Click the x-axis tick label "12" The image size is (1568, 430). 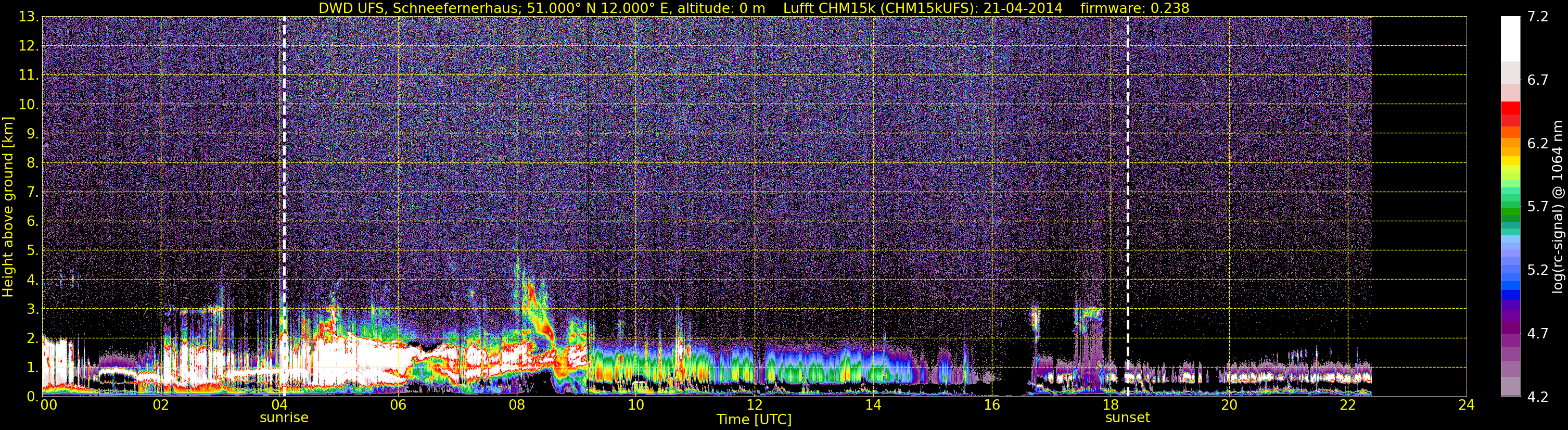click(754, 405)
